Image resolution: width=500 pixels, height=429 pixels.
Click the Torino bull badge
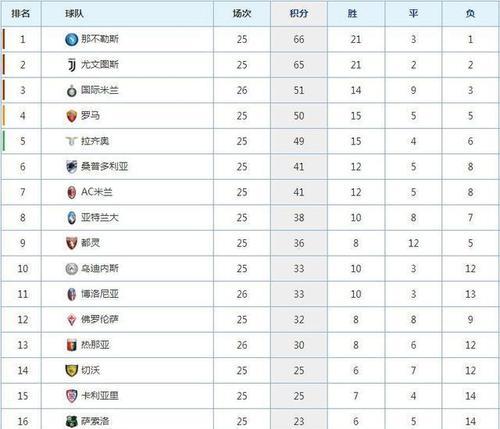click(71, 243)
